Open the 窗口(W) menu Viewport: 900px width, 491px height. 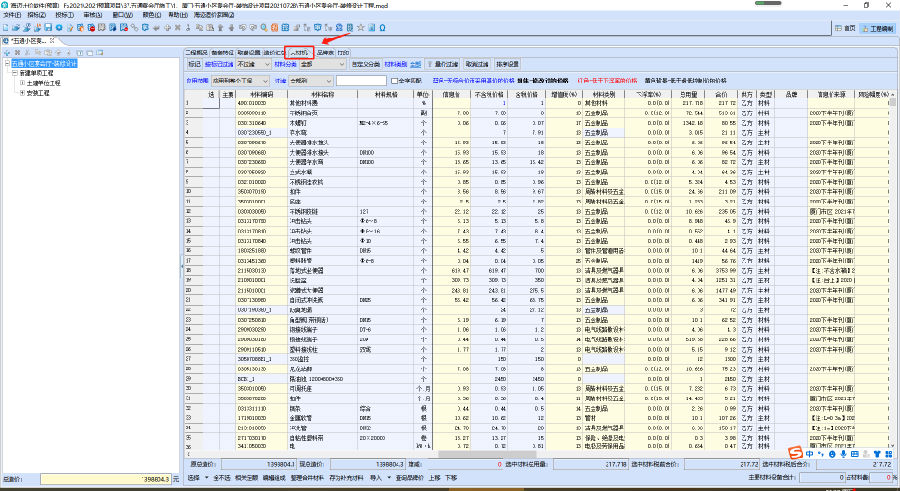click(122, 15)
